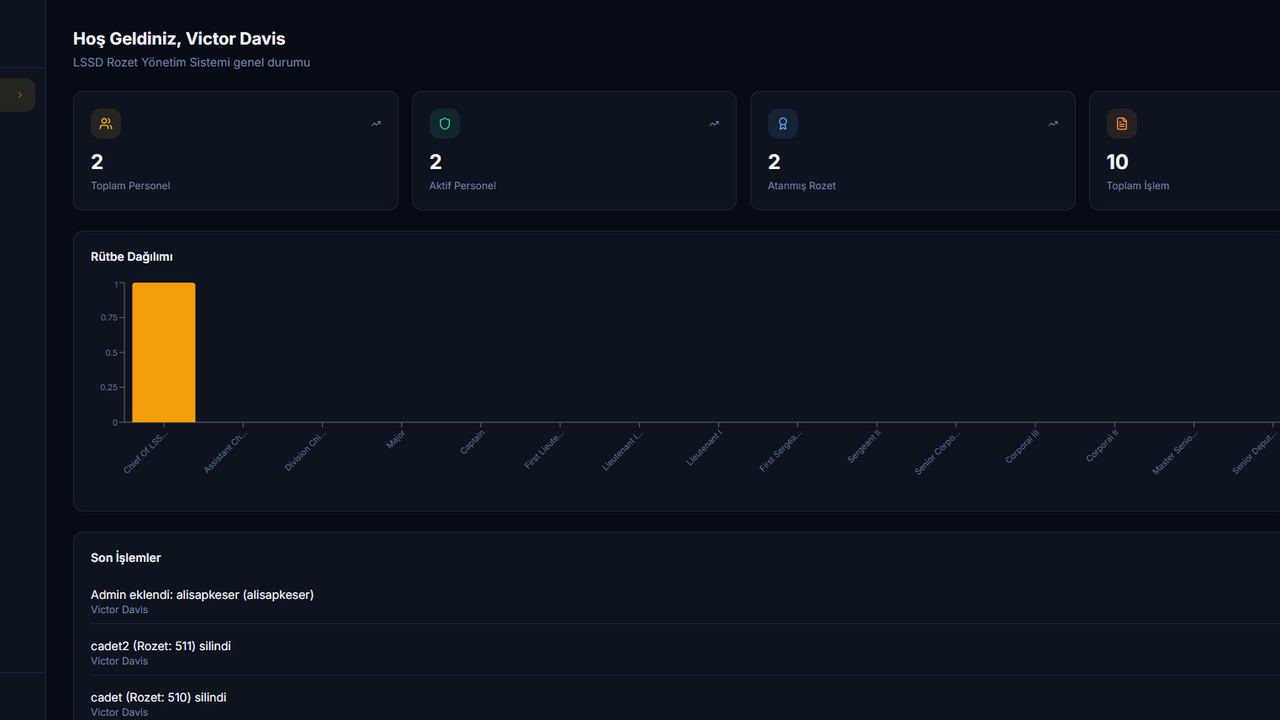Click the Senior Corpo... axis label
1280x720 pixels.
938,452
